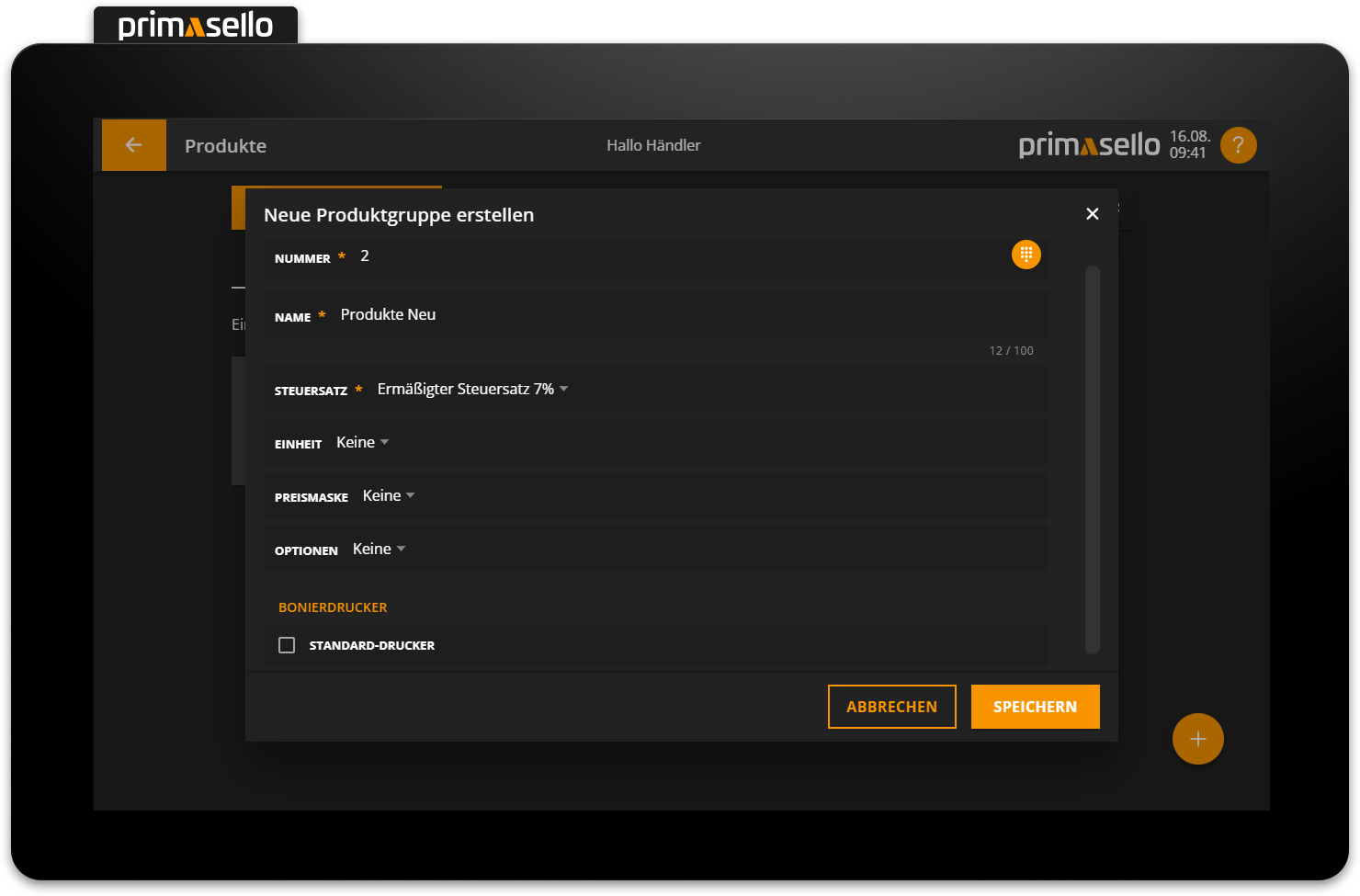Save with the Speichern button
Image resolution: width=1360 pixels, height=896 pixels.
pos(1035,707)
